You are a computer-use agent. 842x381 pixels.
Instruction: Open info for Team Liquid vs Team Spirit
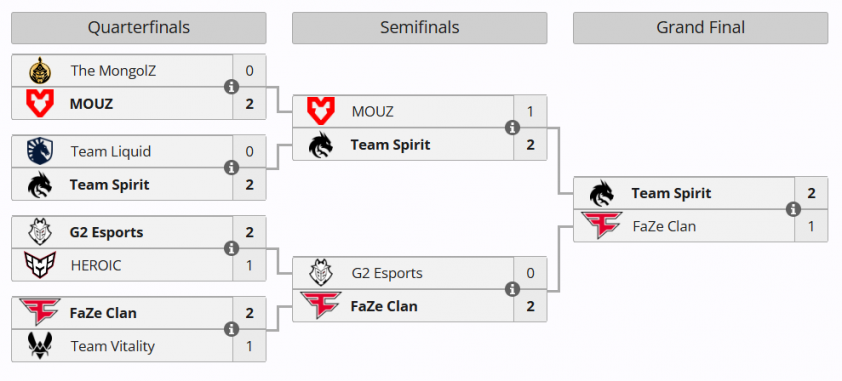[231, 167]
